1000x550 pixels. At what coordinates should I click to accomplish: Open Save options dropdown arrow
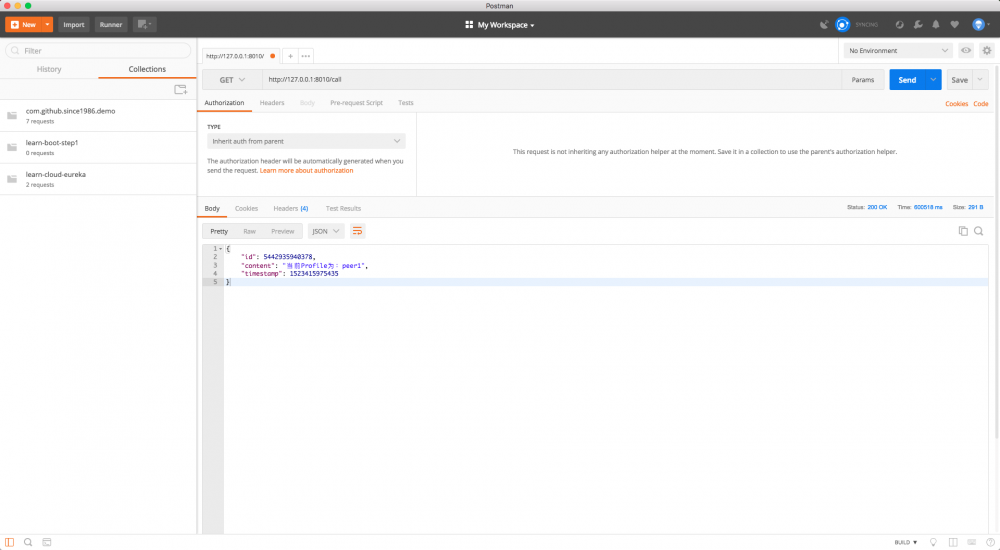click(980, 80)
